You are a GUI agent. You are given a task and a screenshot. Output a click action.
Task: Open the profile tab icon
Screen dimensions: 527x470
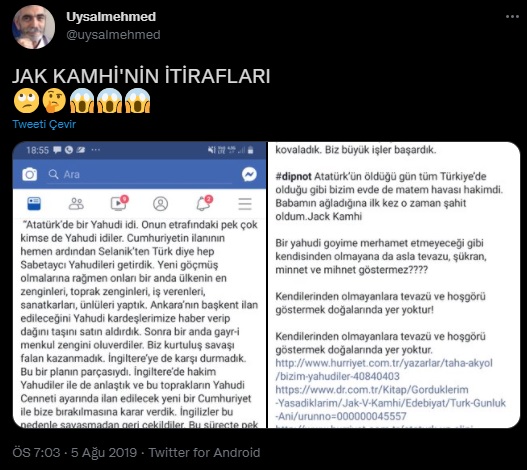point(160,204)
